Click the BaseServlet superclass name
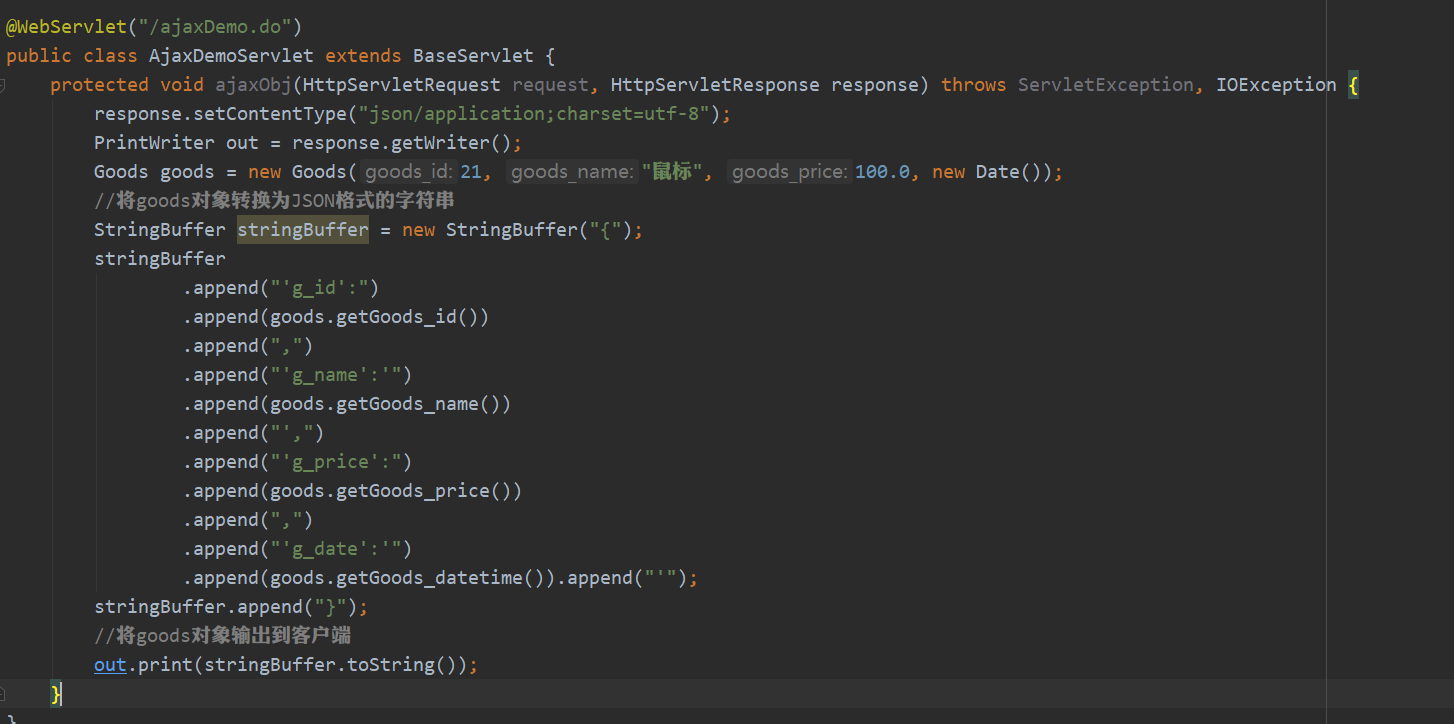 pos(473,56)
